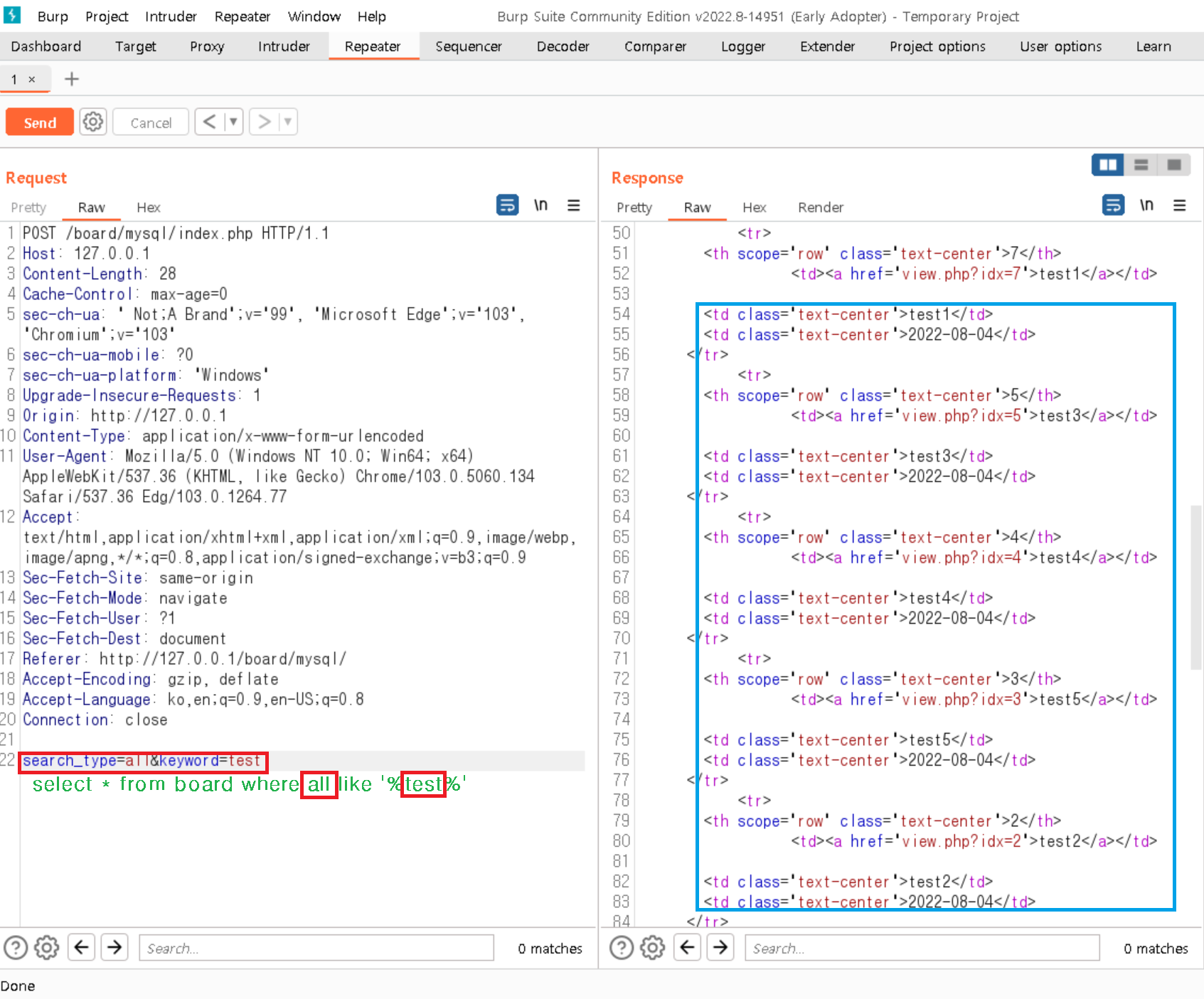Switch to the Sequencer tab
This screenshot has width=1204, height=999.
click(469, 46)
